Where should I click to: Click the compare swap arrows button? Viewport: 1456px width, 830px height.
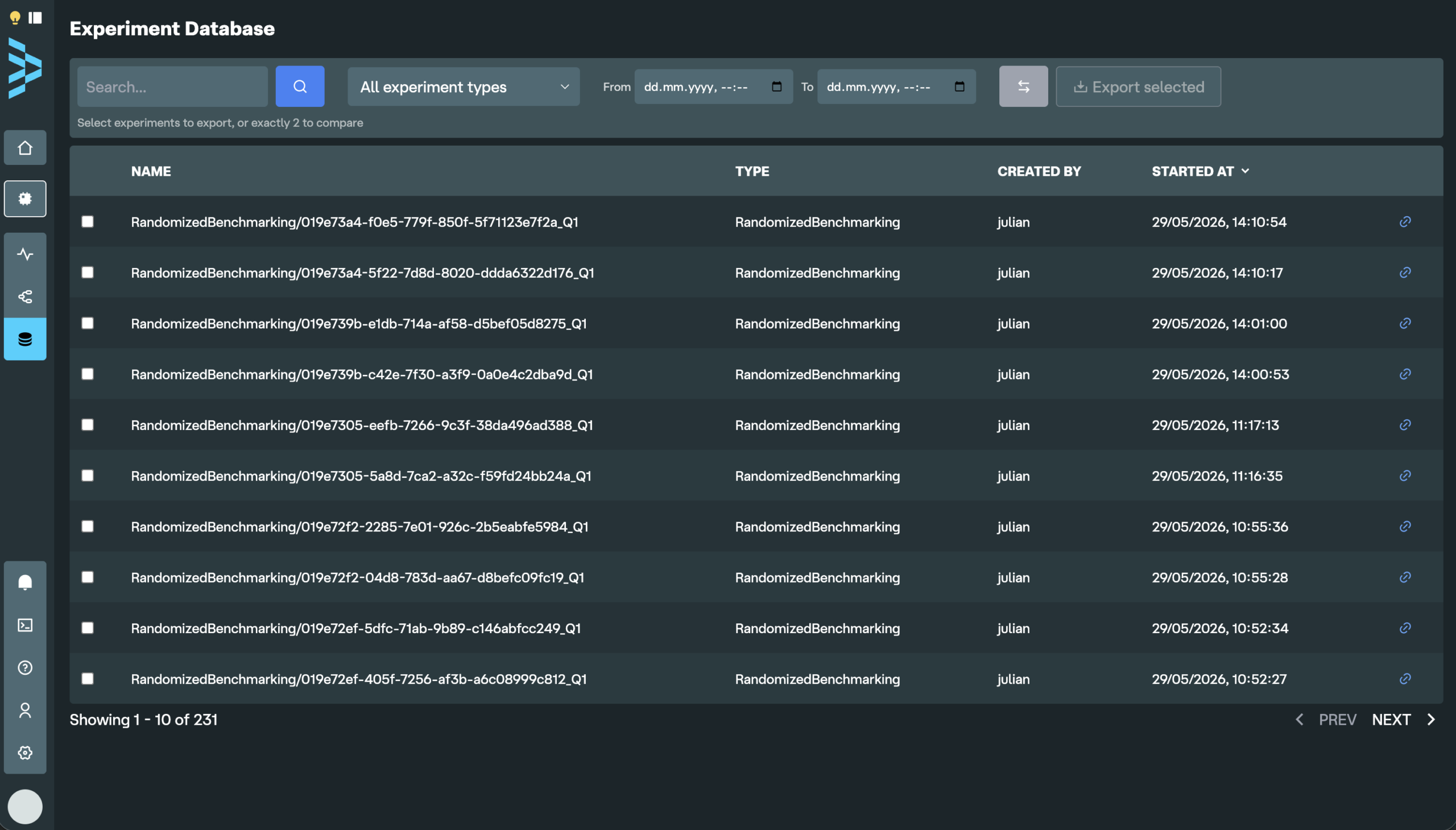tap(1024, 86)
